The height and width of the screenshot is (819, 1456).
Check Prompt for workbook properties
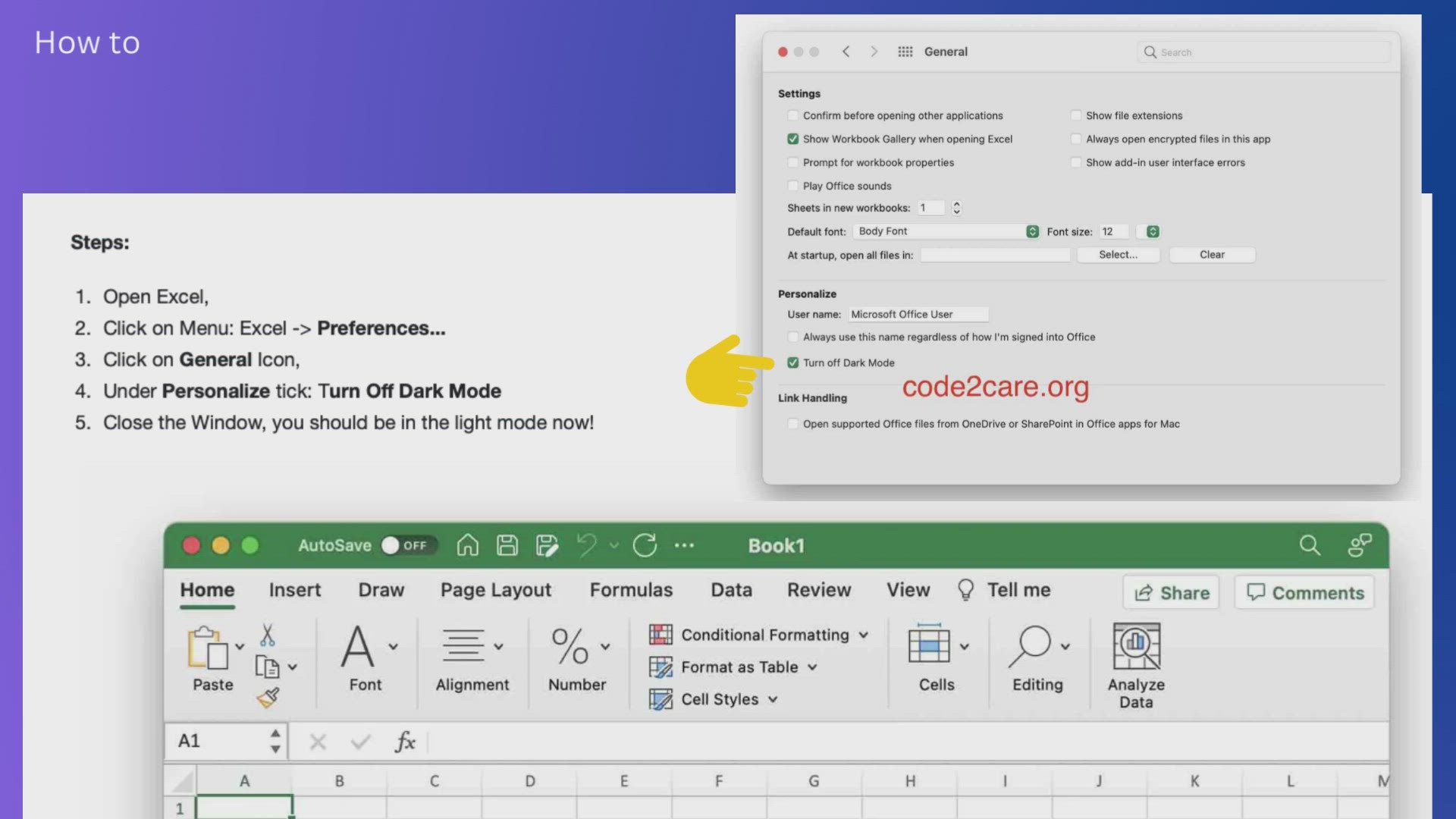click(793, 162)
